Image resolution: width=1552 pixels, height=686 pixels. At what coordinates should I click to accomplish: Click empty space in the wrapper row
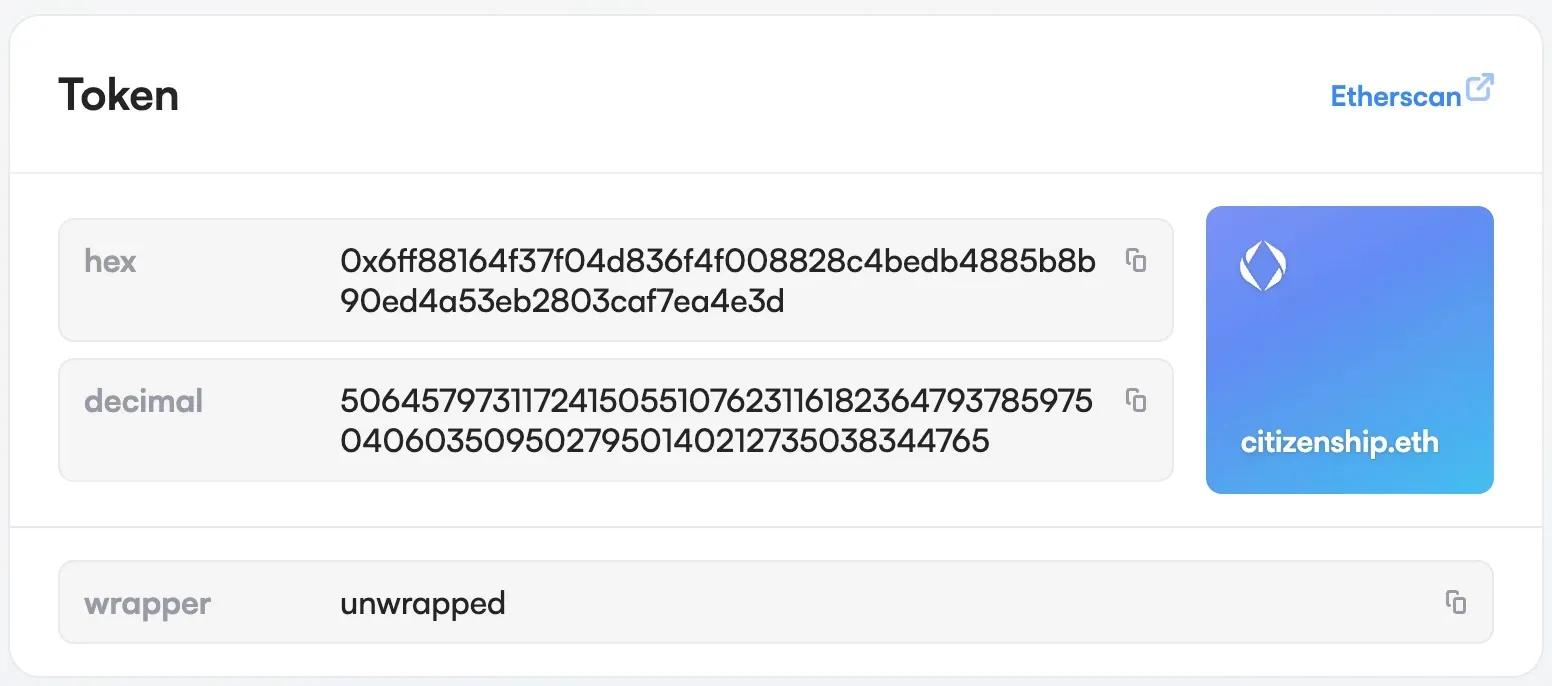click(x=950, y=603)
